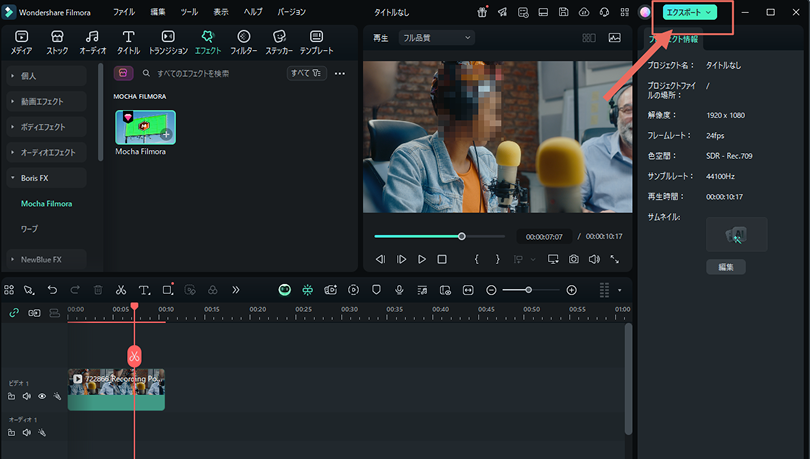Viewport: 810px width, 459px height.
Task: Click the preview playback progress slider
Action: 440,236
